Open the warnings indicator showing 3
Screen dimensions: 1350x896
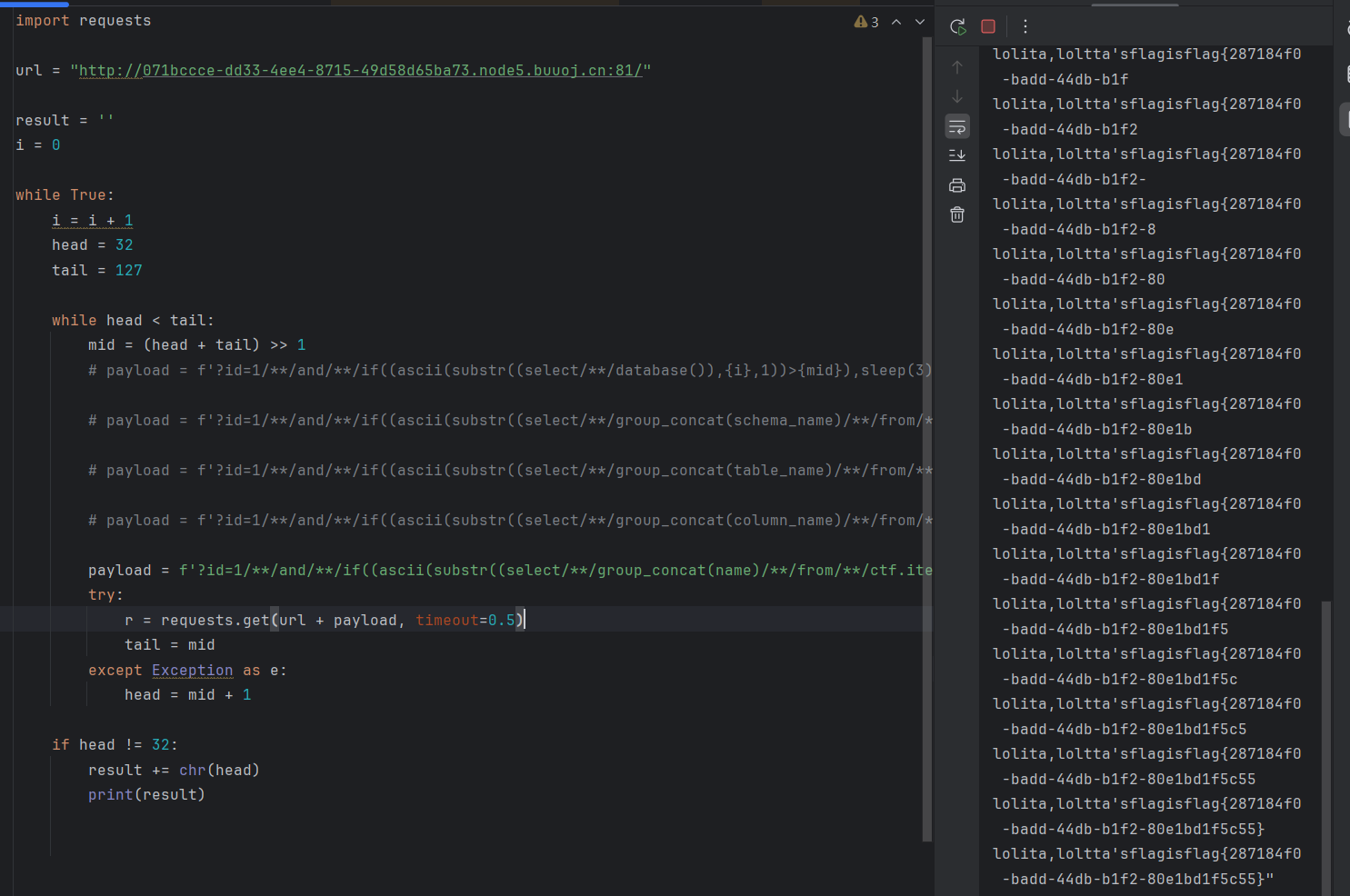point(866,22)
